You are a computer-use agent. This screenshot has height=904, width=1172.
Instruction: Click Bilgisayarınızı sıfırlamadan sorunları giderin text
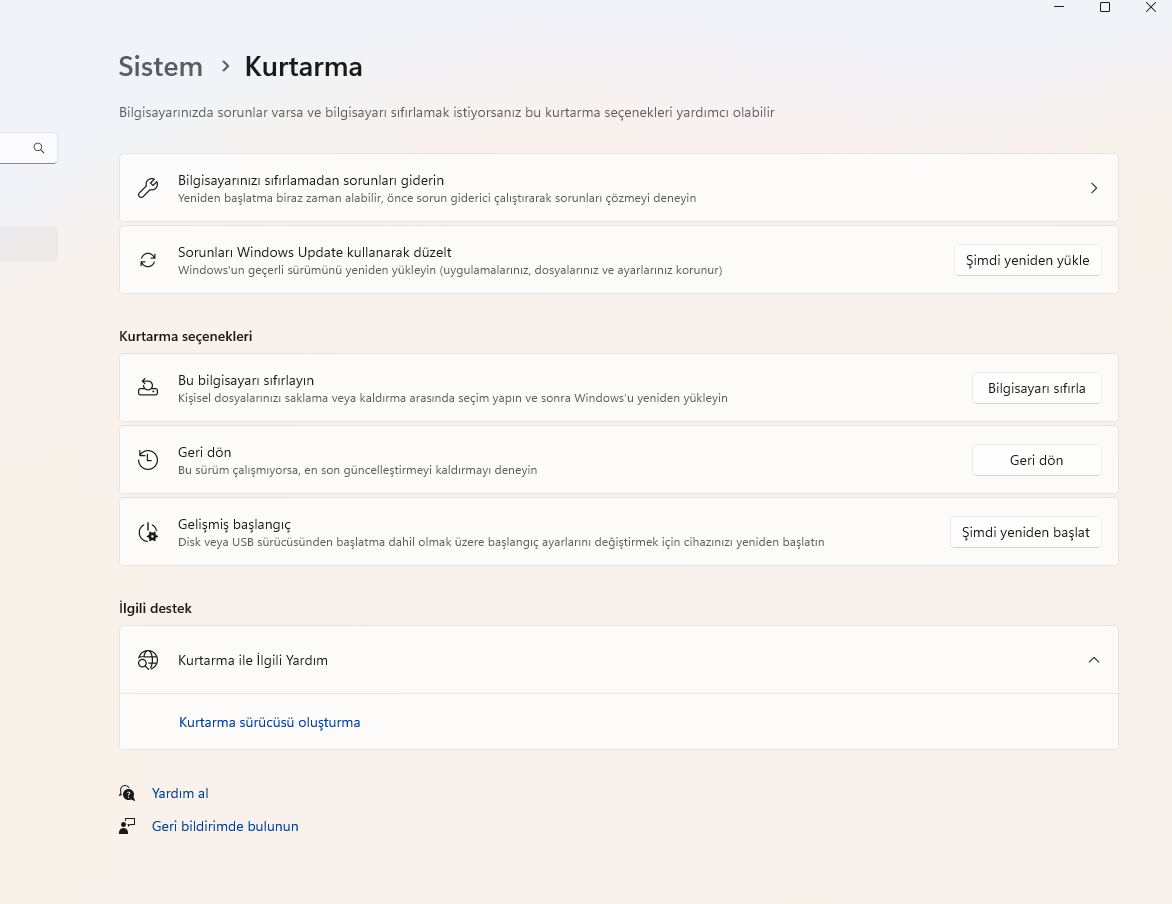click(x=311, y=180)
